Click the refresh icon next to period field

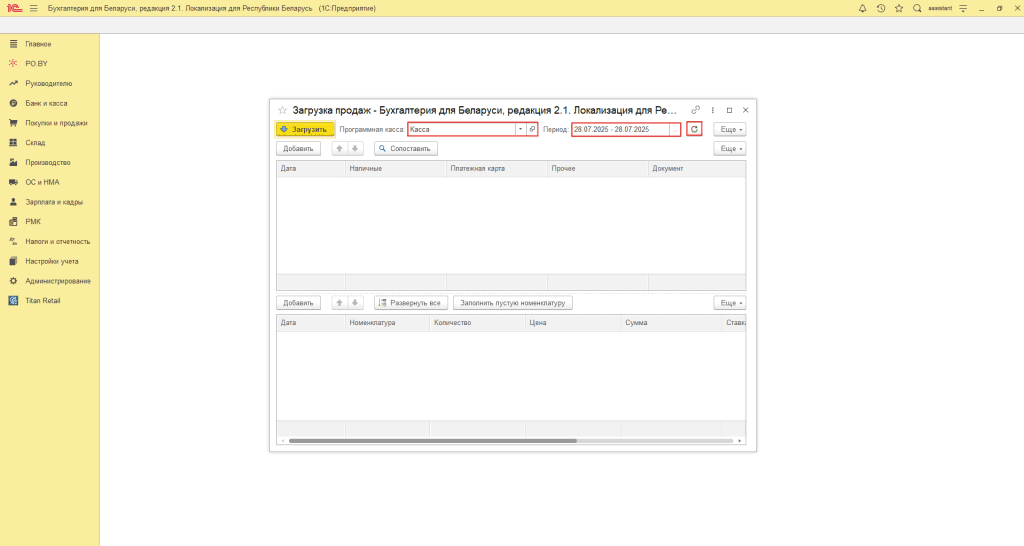click(x=694, y=129)
